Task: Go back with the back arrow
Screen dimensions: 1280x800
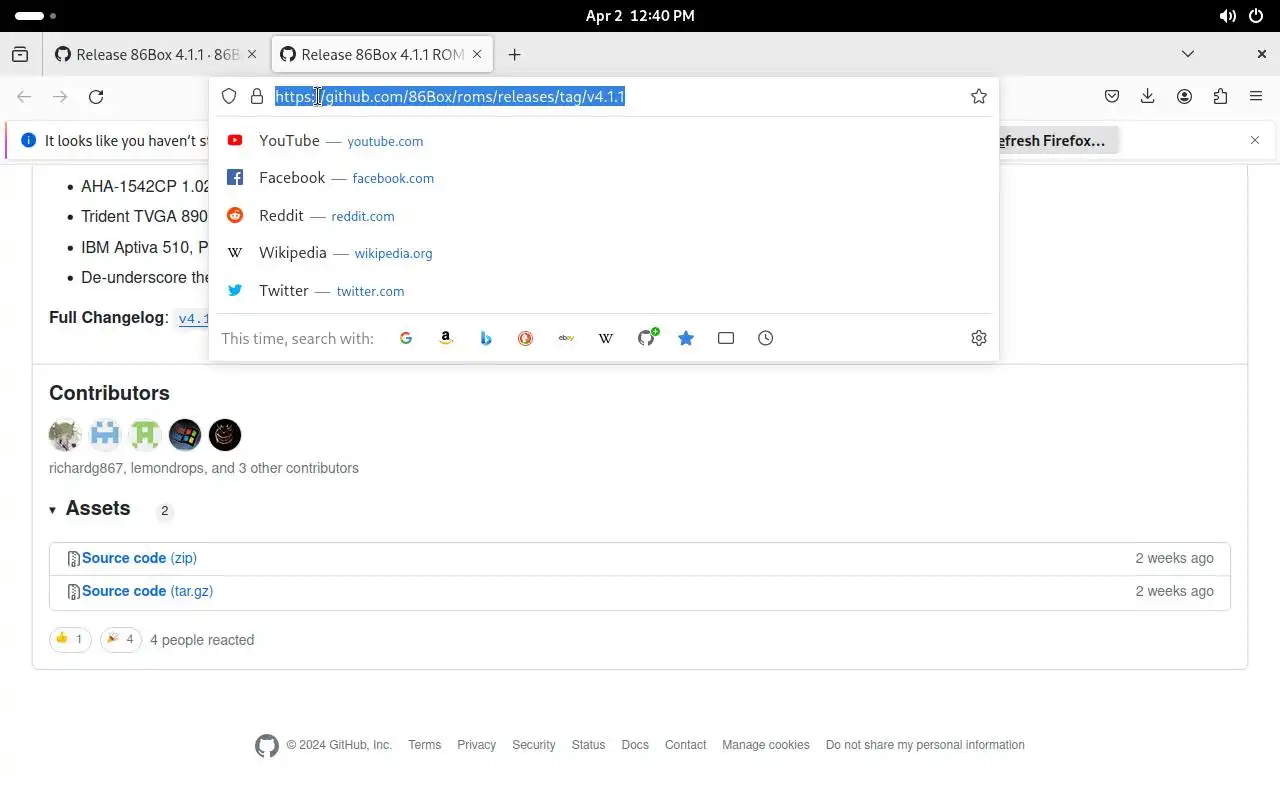Action: tap(24, 97)
